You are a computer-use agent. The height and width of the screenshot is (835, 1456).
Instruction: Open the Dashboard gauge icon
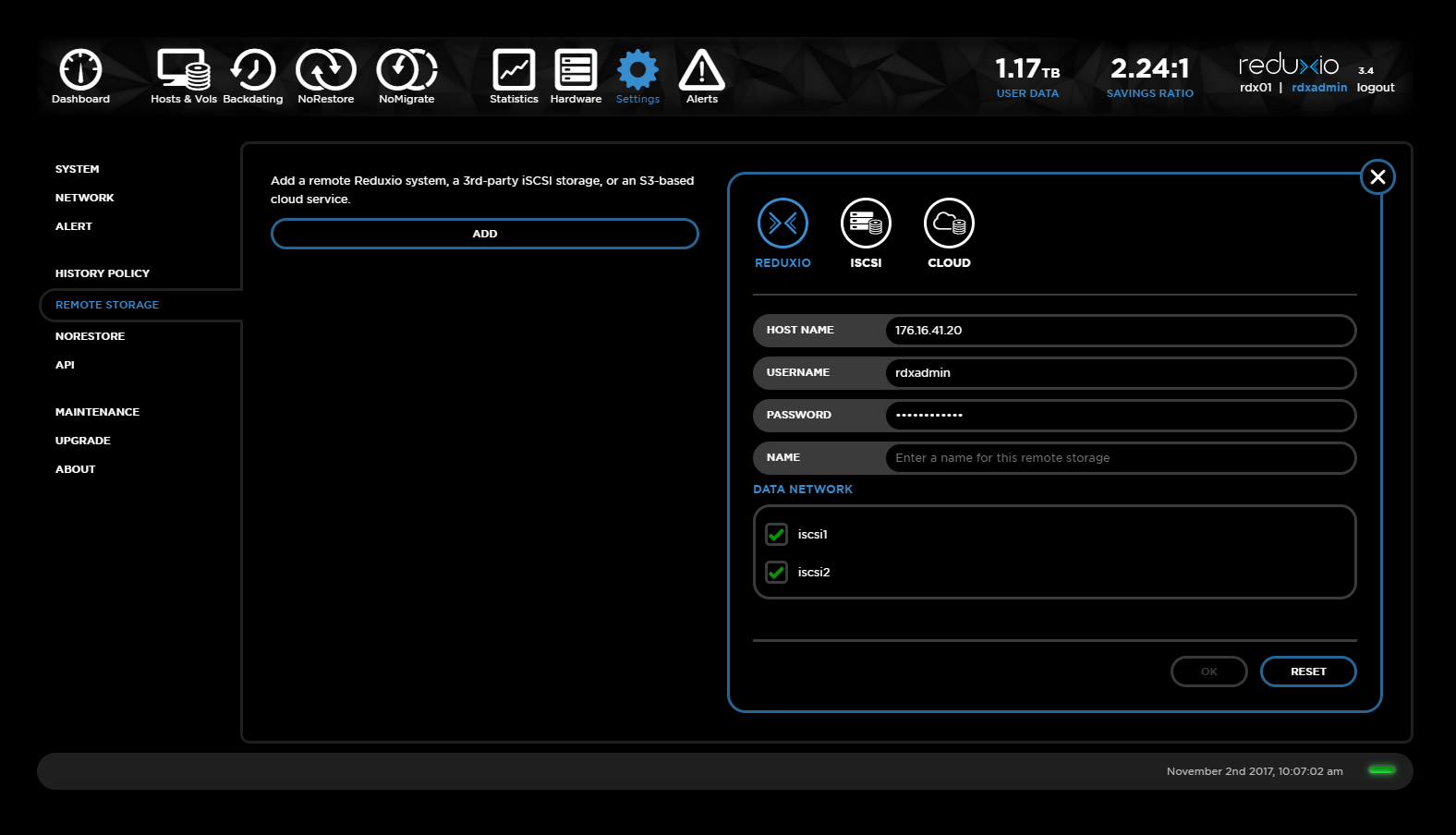pyautogui.click(x=80, y=70)
